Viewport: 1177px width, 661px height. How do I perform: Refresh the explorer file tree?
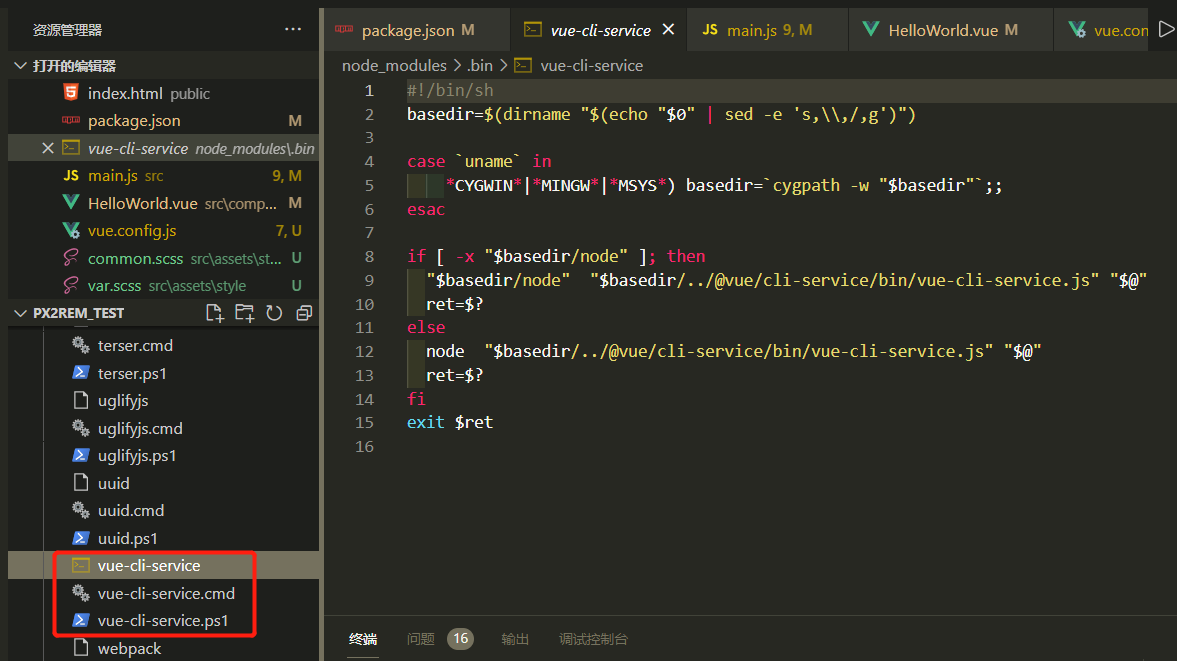tap(274, 313)
